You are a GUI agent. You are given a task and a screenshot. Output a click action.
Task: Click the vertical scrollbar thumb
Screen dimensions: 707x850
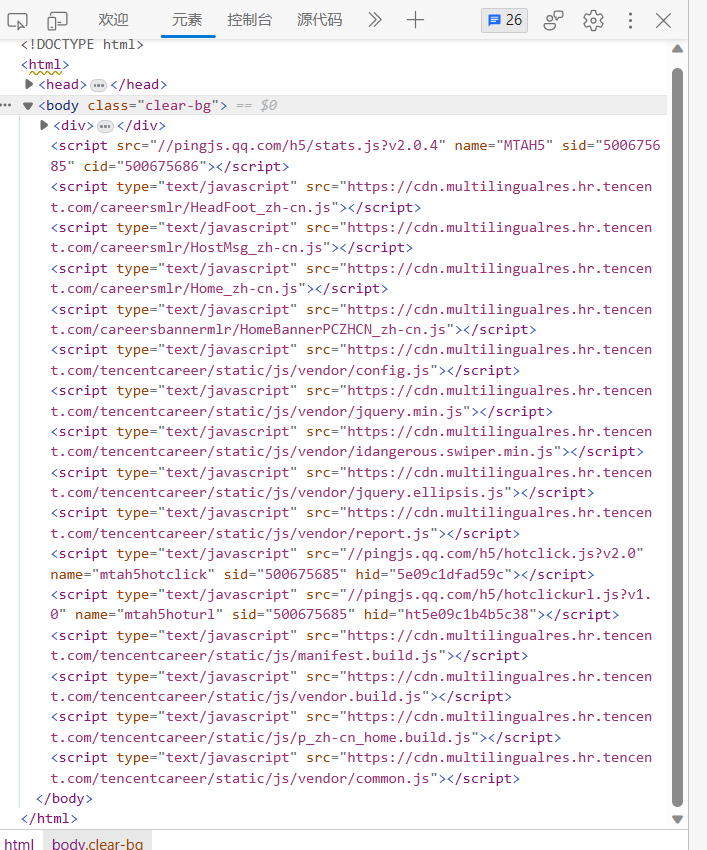(677, 437)
